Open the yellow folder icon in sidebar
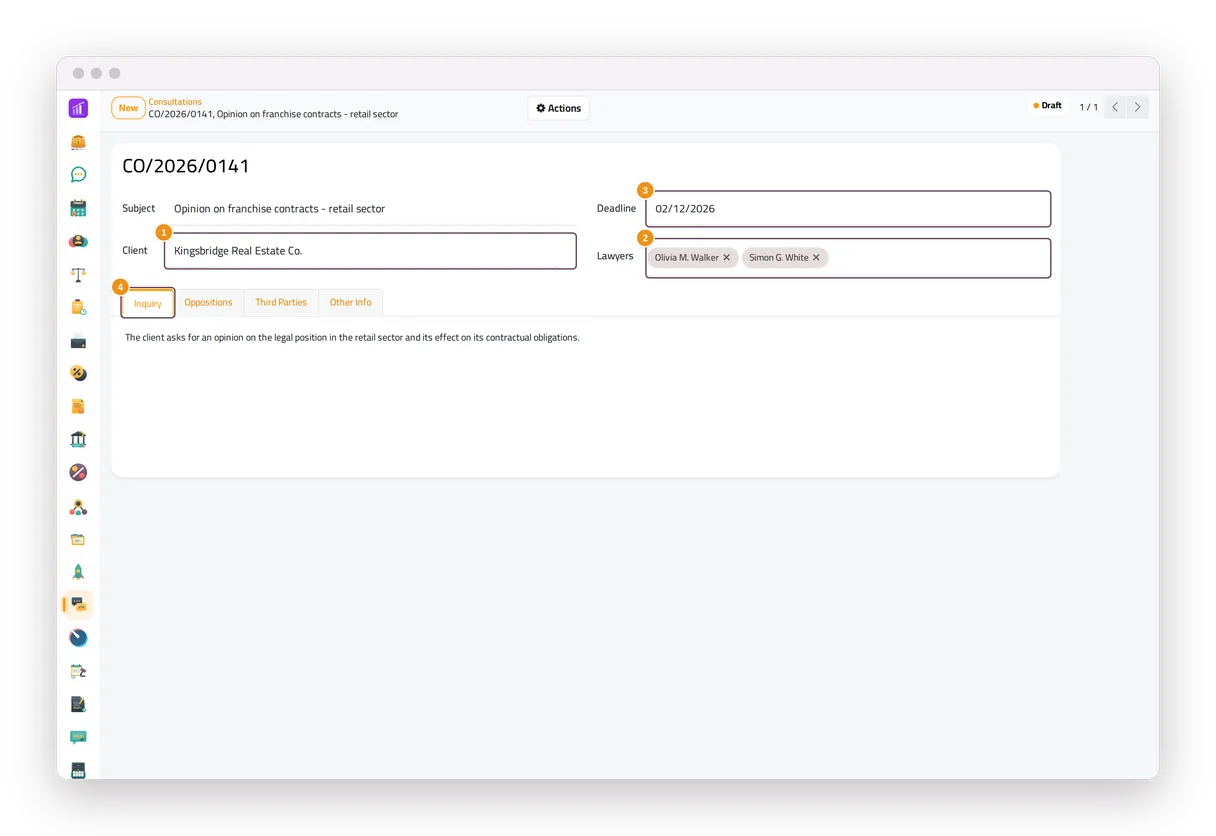 (x=78, y=539)
